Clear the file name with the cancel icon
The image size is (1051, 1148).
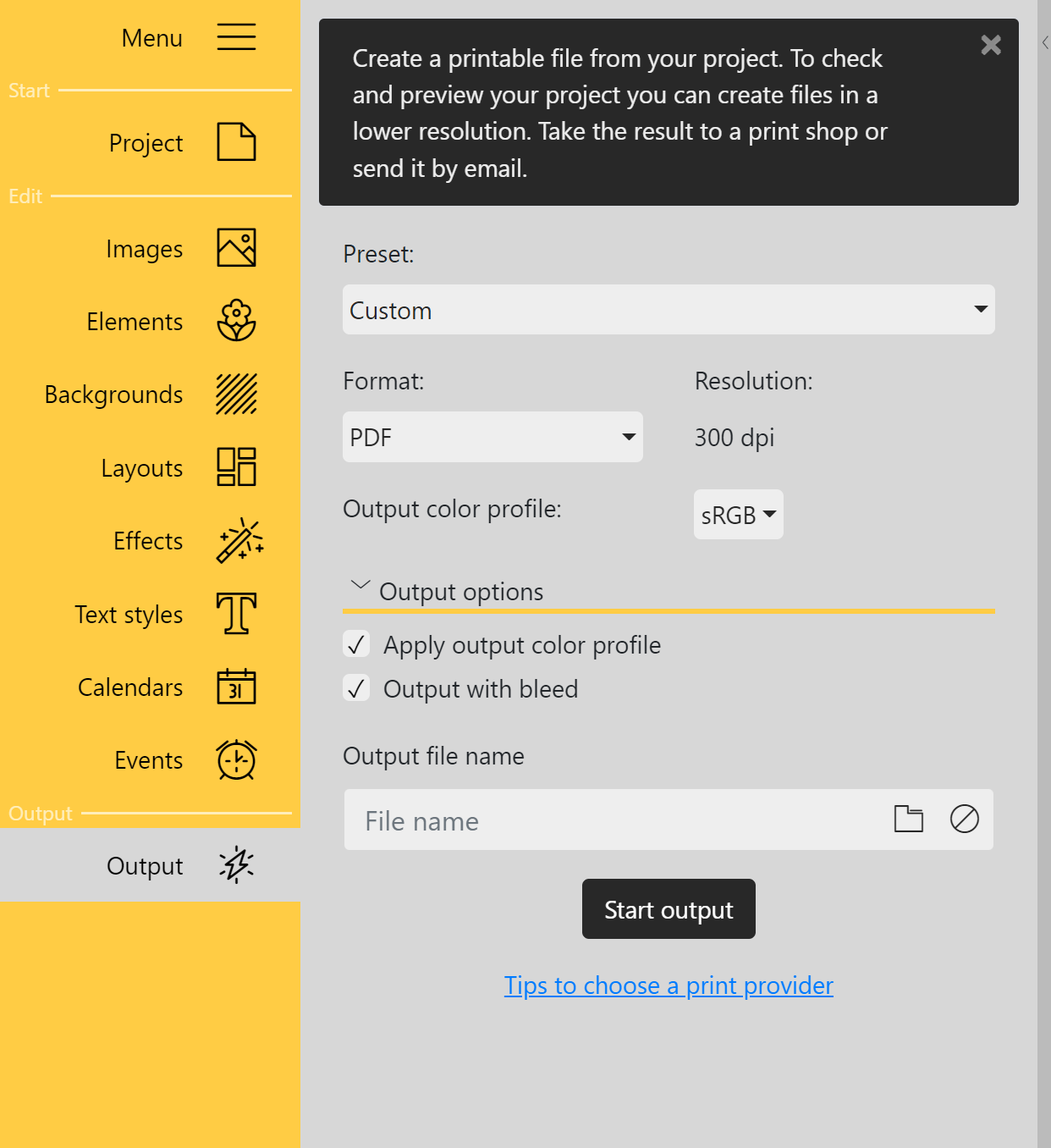click(x=964, y=819)
